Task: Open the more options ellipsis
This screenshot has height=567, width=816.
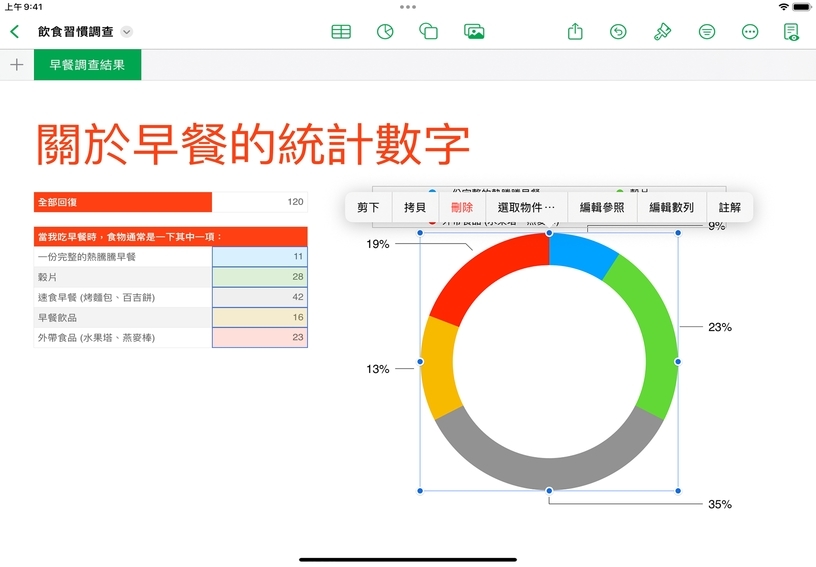Action: 750,31
